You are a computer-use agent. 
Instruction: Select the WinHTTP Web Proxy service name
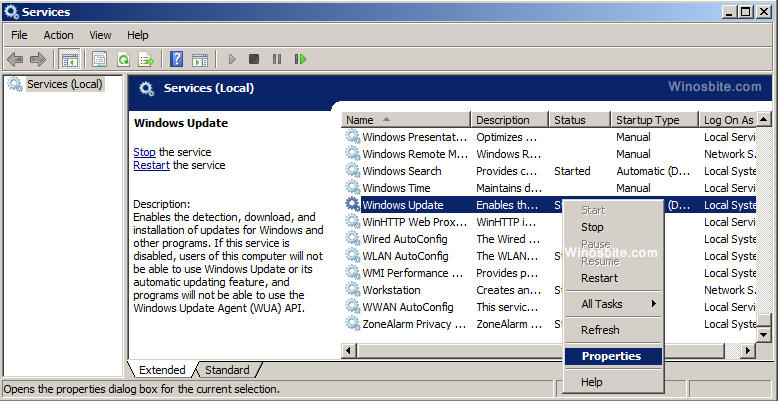click(x=415, y=222)
